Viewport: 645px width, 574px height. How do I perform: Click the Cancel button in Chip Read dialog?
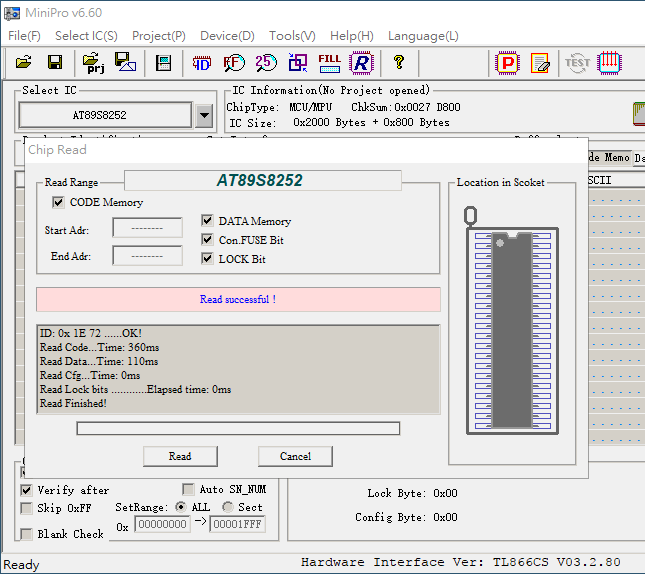[295, 456]
